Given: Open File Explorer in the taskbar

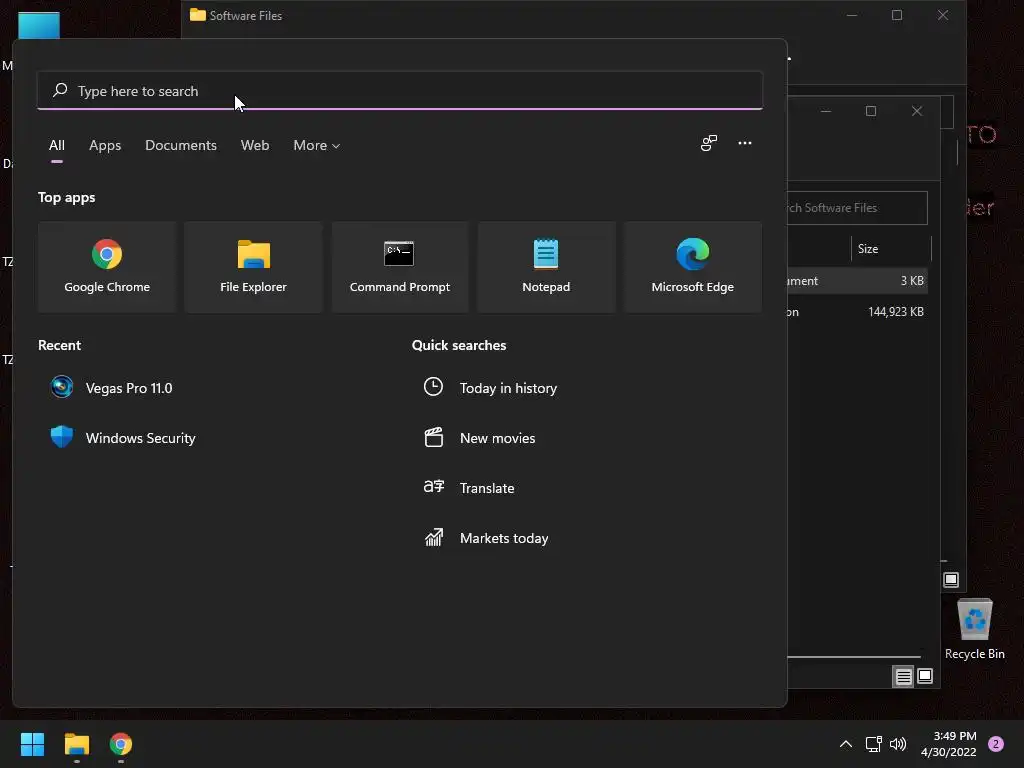Looking at the screenshot, I should (x=76, y=744).
